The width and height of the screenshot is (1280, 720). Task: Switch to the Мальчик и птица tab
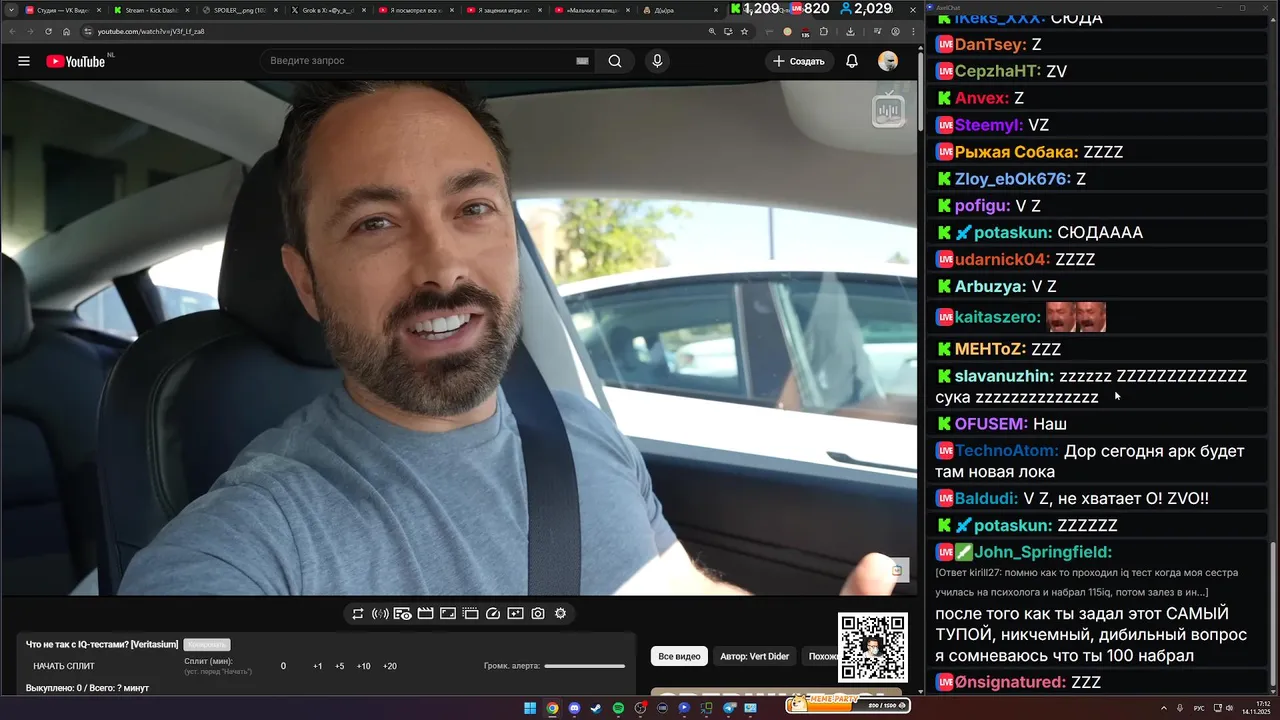(x=590, y=10)
